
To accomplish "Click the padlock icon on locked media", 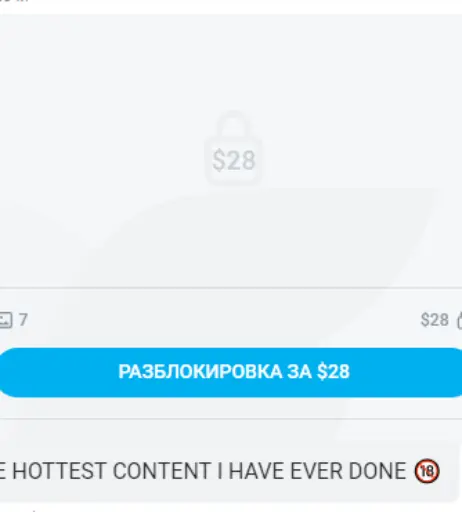I will 233,148.
